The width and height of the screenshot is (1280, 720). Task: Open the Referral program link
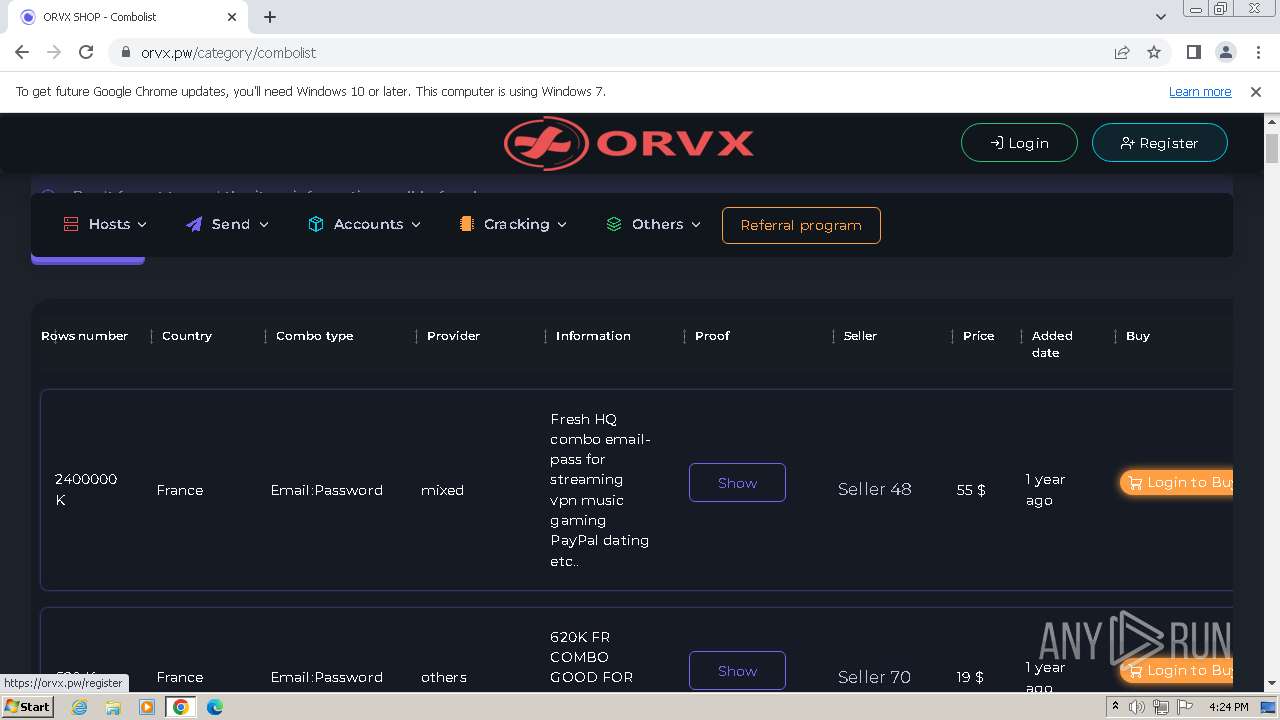click(x=801, y=225)
